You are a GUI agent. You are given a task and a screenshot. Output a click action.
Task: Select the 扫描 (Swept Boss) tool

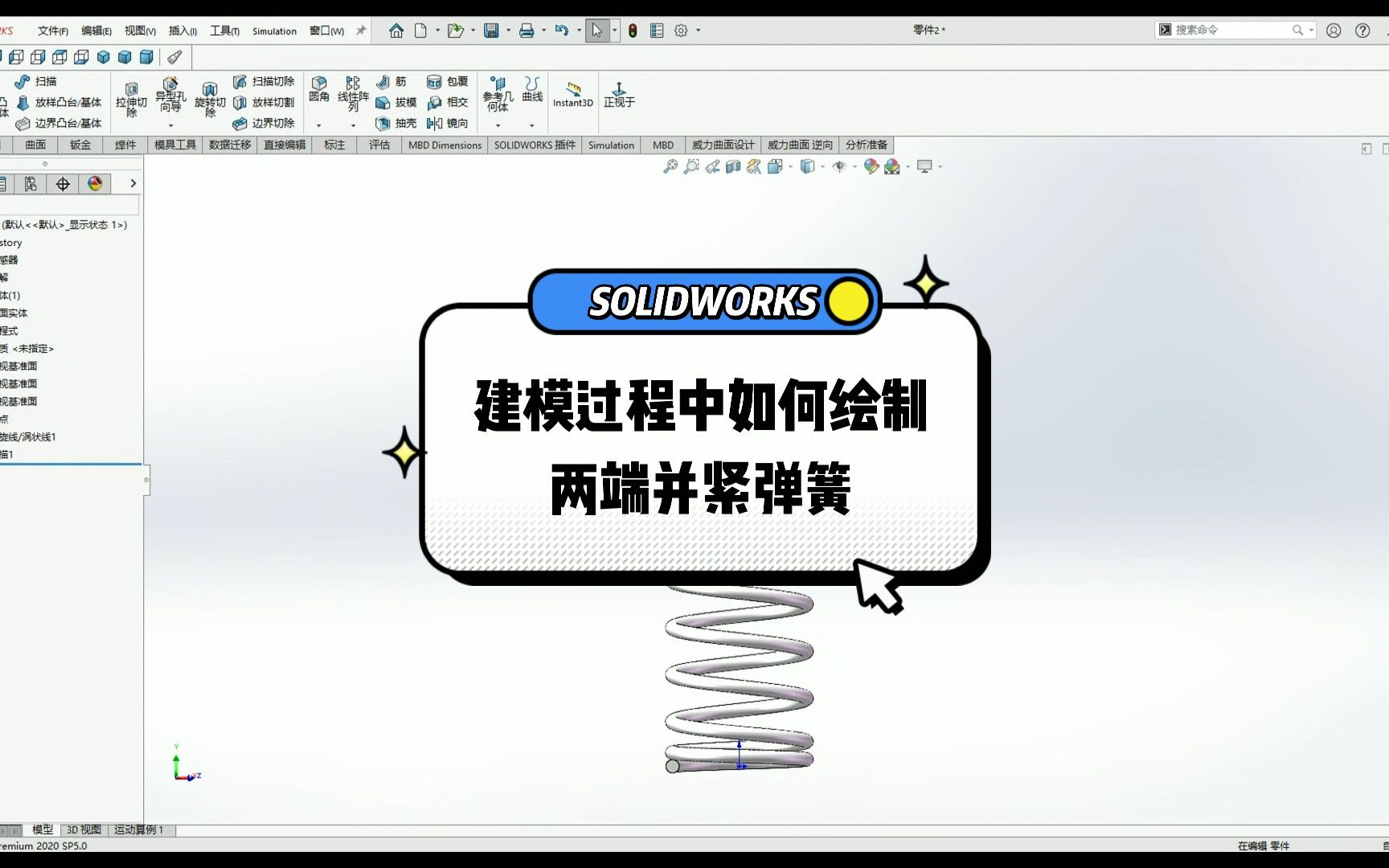[35, 80]
